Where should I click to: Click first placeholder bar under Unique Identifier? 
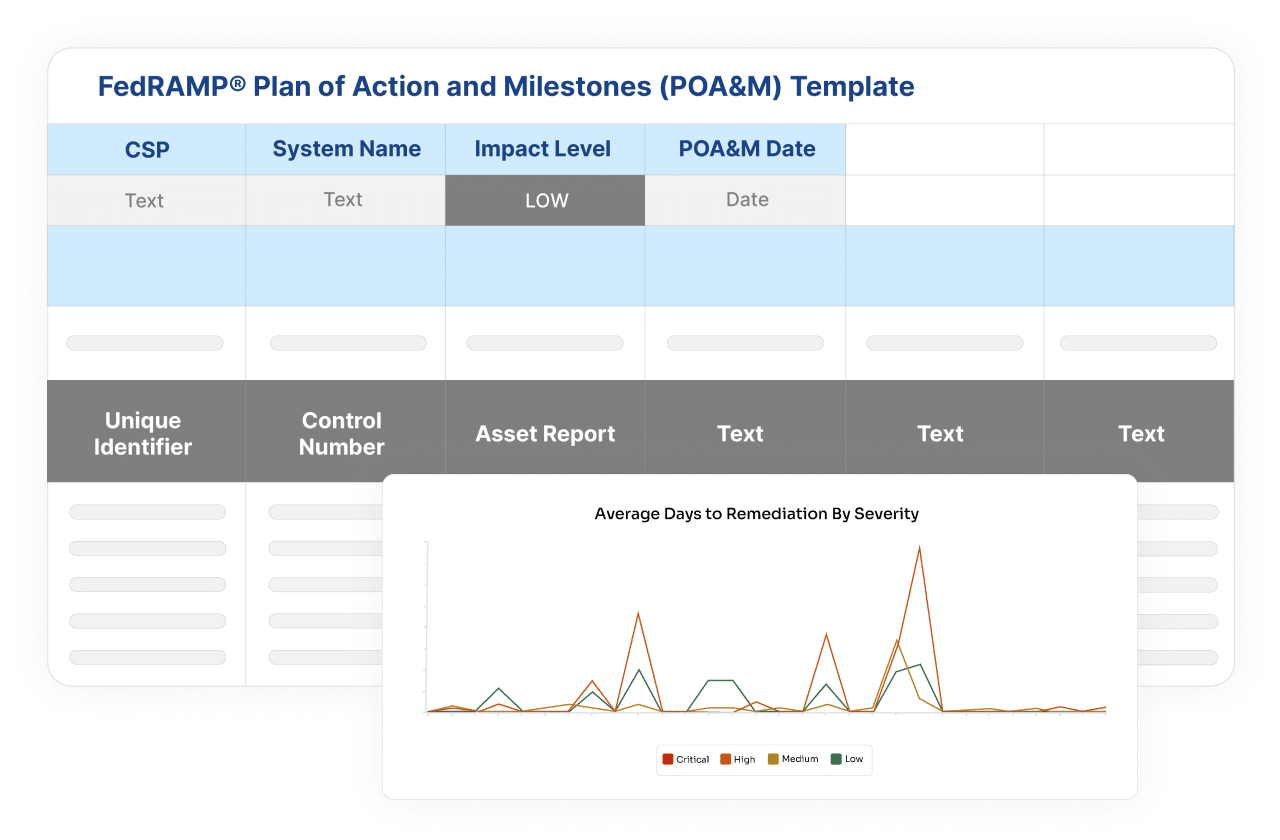pos(147,512)
